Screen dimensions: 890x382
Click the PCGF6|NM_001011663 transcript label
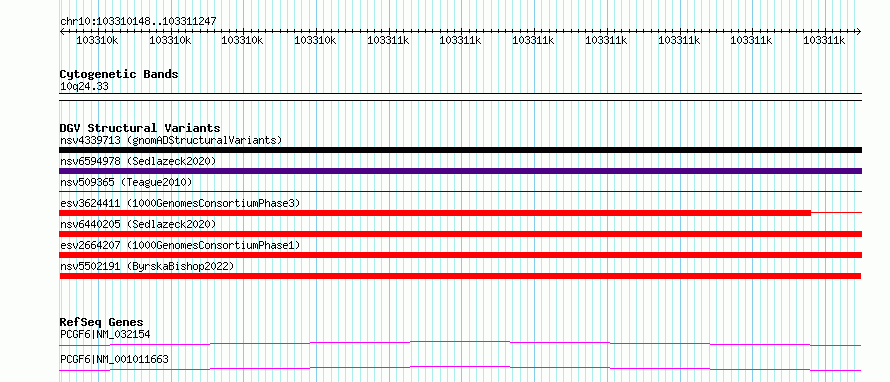coord(114,360)
